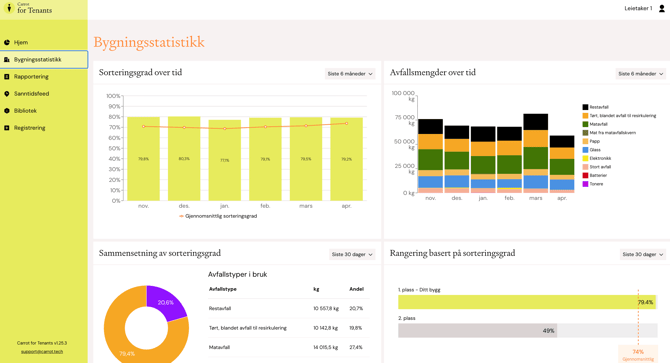Click the Registrering plus icon
This screenshot has height=363, width=670.
click(7, 128)
